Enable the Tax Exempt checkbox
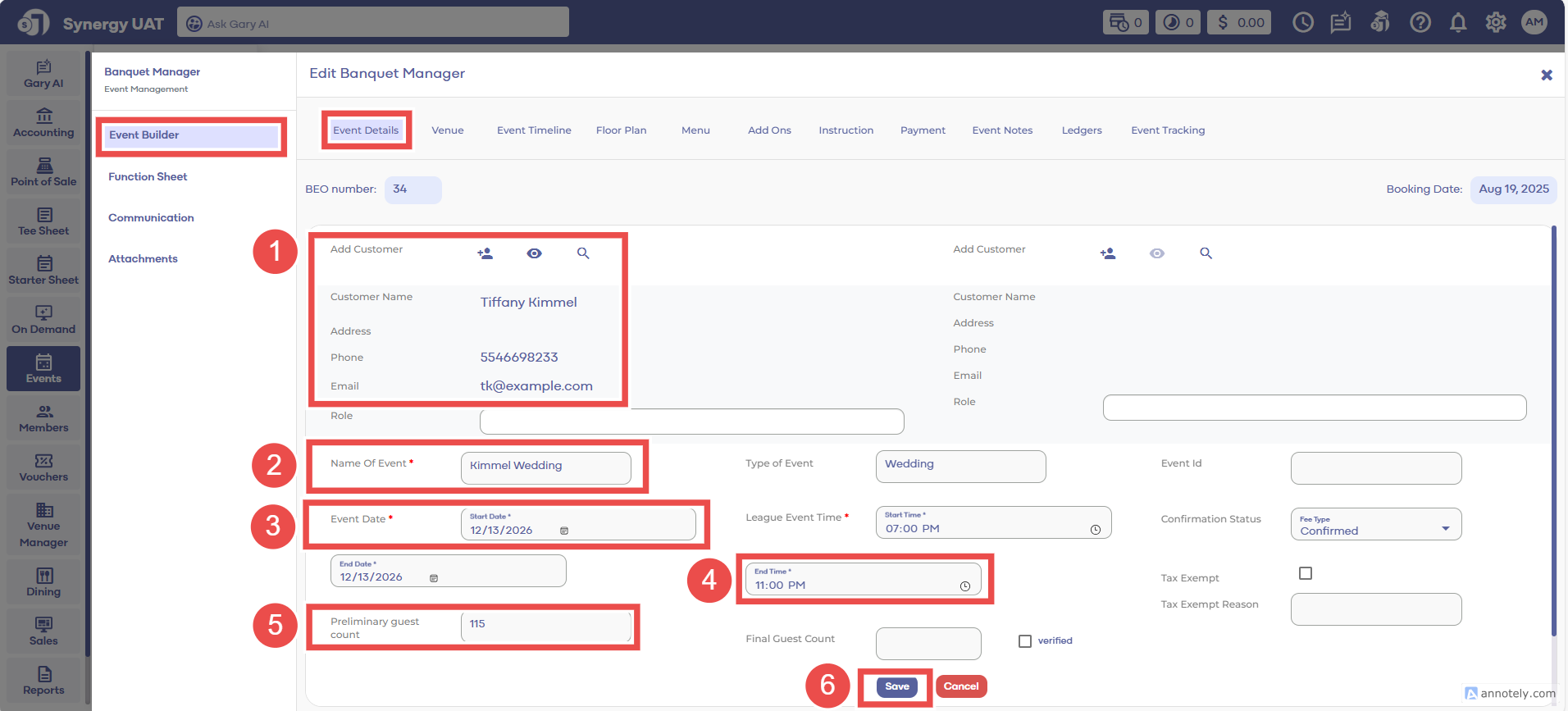 1306,573
